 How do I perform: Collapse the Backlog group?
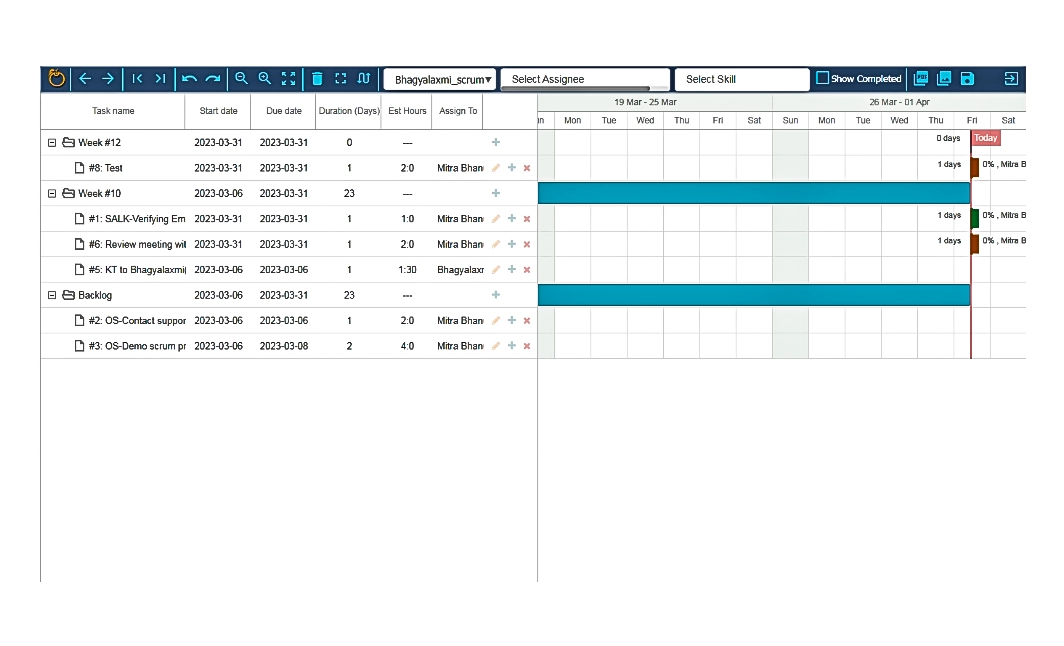pyautogui.click(x=51, y=295)
